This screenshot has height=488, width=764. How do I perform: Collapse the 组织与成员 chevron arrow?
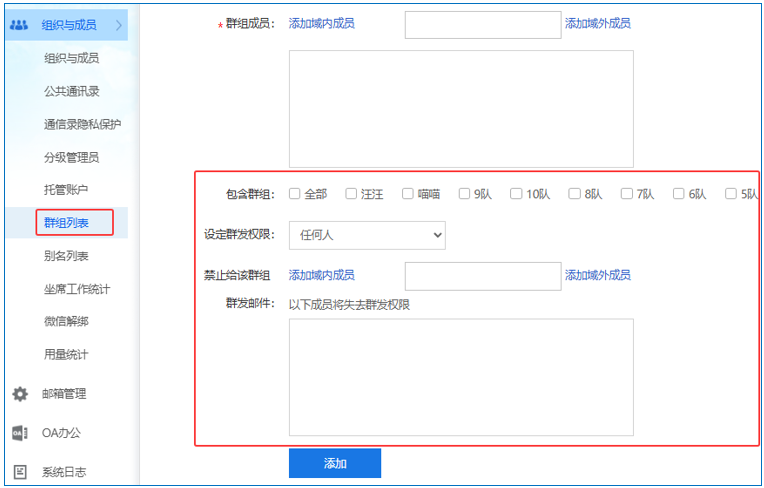coord(119,24)
